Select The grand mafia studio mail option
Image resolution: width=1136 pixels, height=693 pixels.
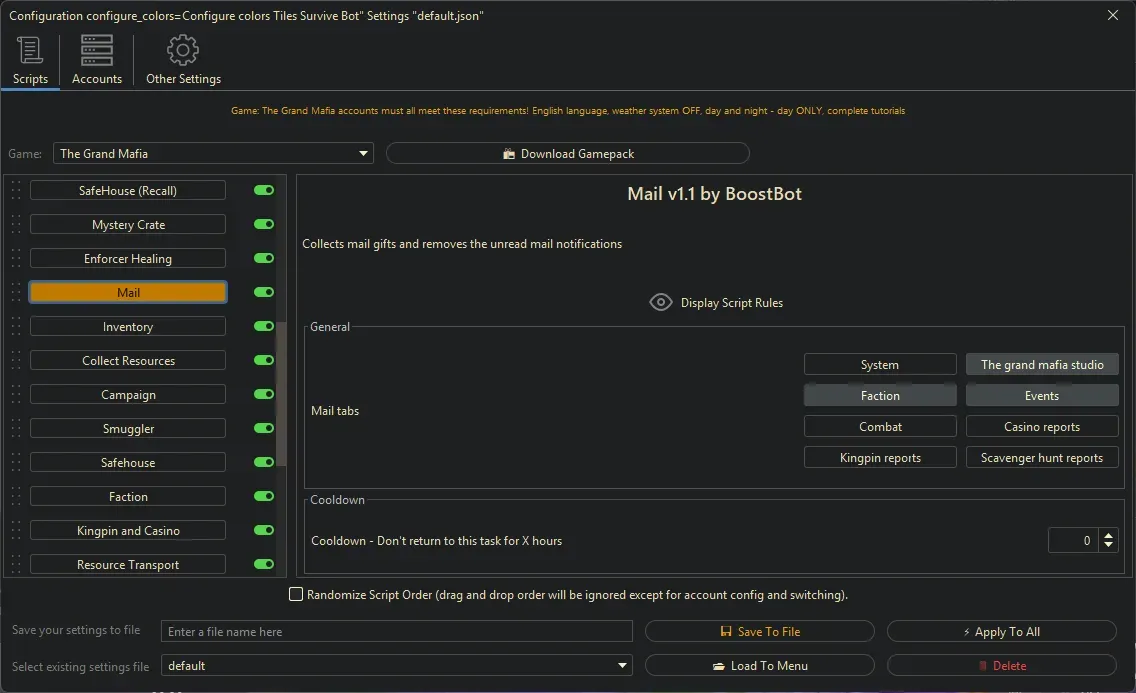pos(1042,364)
